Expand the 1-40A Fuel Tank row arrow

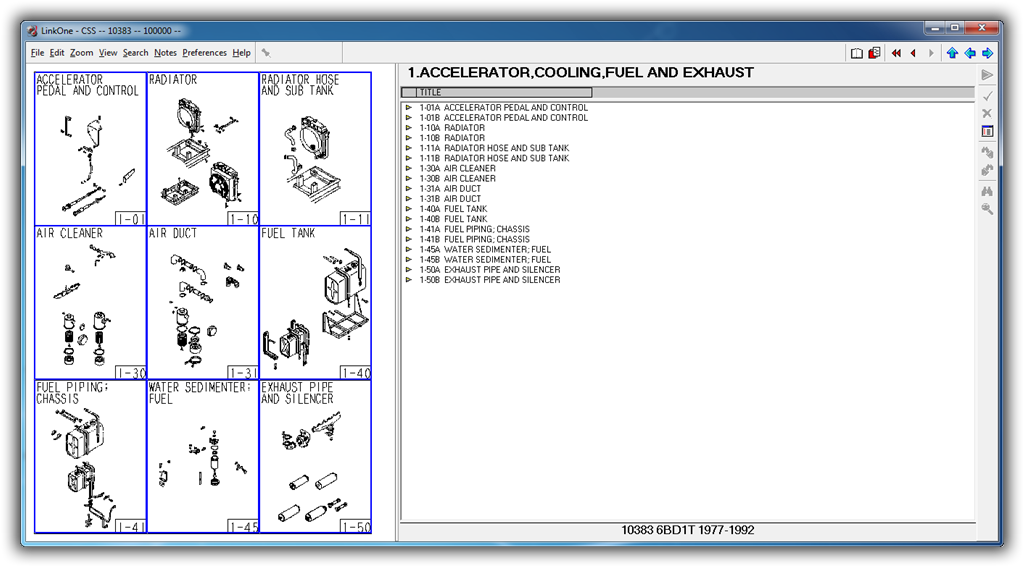click(409, 209)
